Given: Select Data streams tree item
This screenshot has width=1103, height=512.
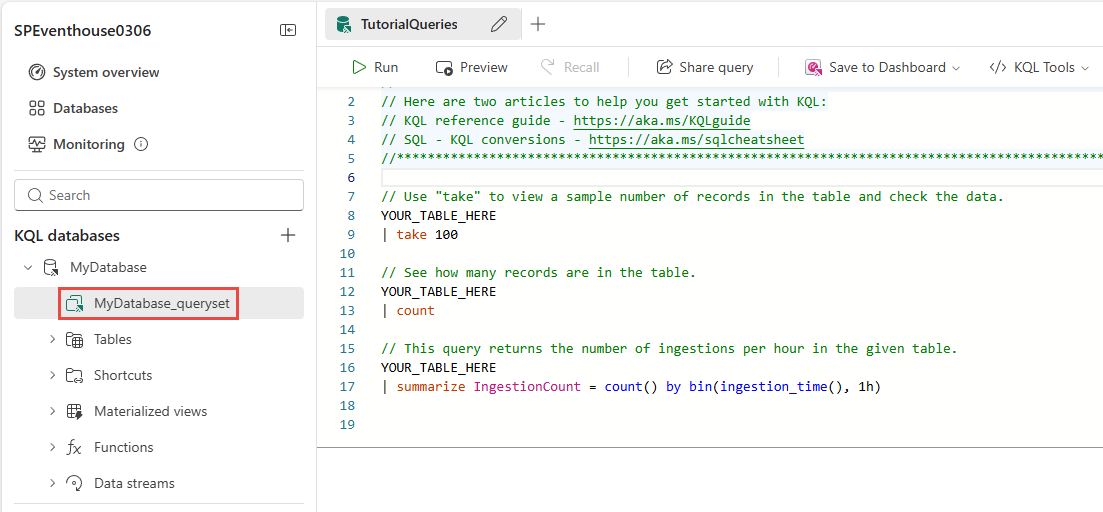Looking at the screenshot, I should (x=134, y=483).
